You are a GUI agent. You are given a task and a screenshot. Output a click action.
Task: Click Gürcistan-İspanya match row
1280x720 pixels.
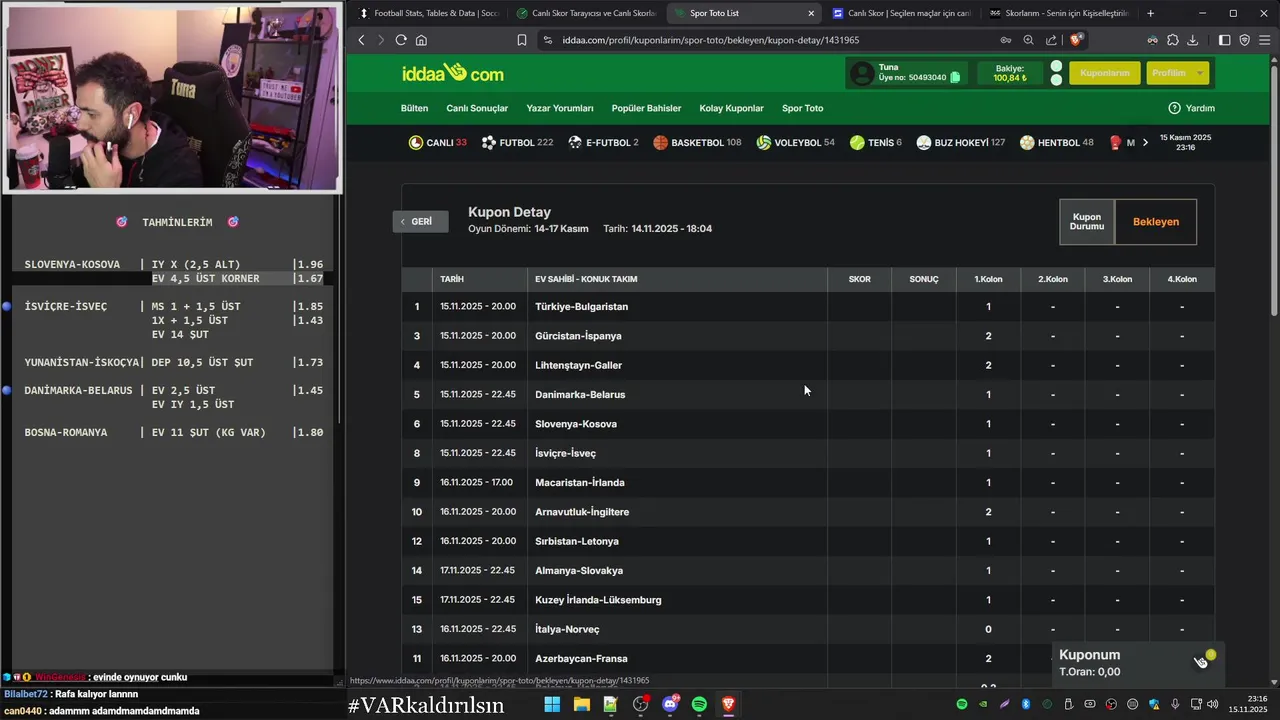tap(808, 336)
